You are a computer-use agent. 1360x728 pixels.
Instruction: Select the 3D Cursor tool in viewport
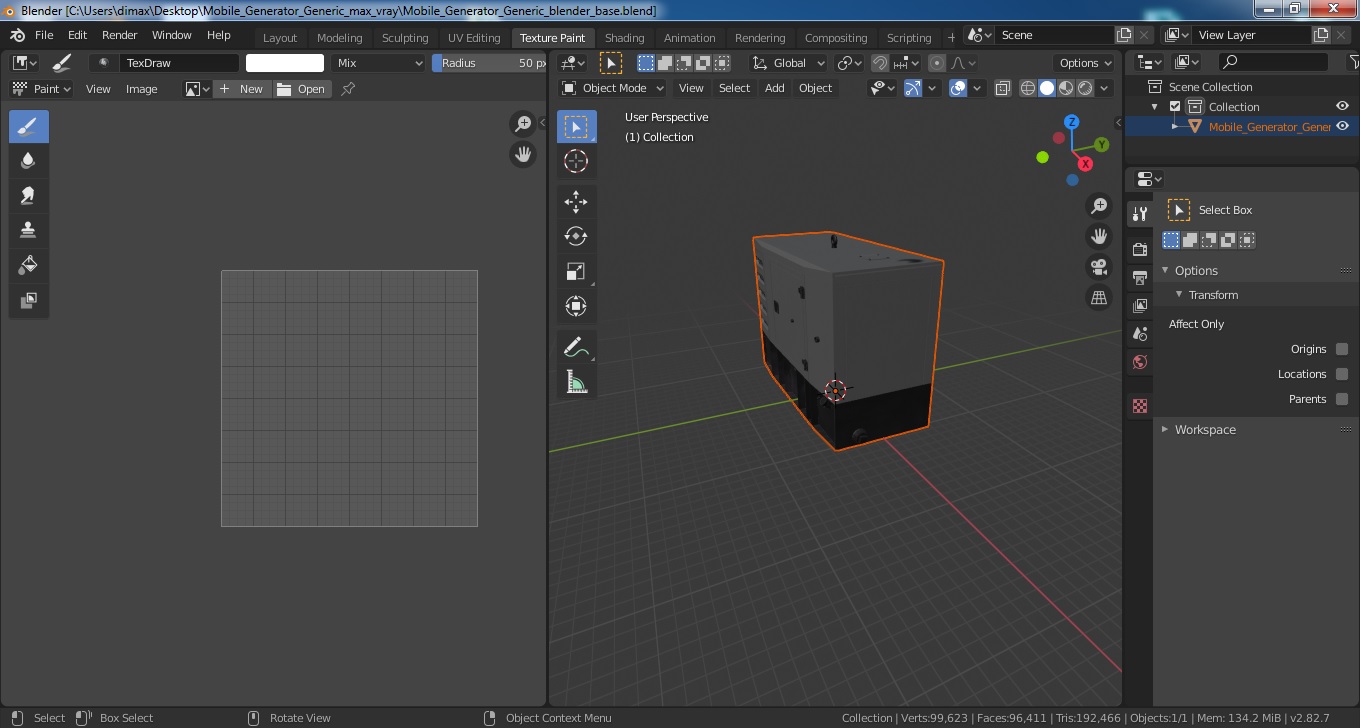tap(576, 161)
